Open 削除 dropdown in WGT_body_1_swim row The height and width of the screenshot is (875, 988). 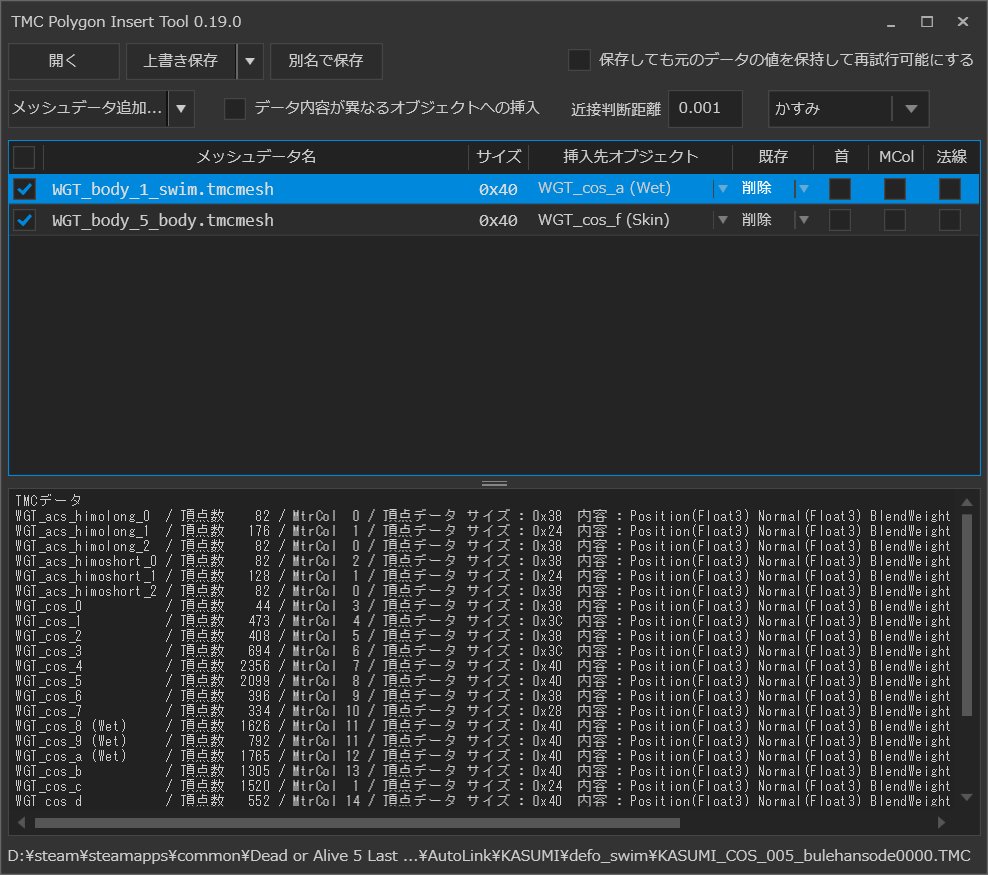803,188
